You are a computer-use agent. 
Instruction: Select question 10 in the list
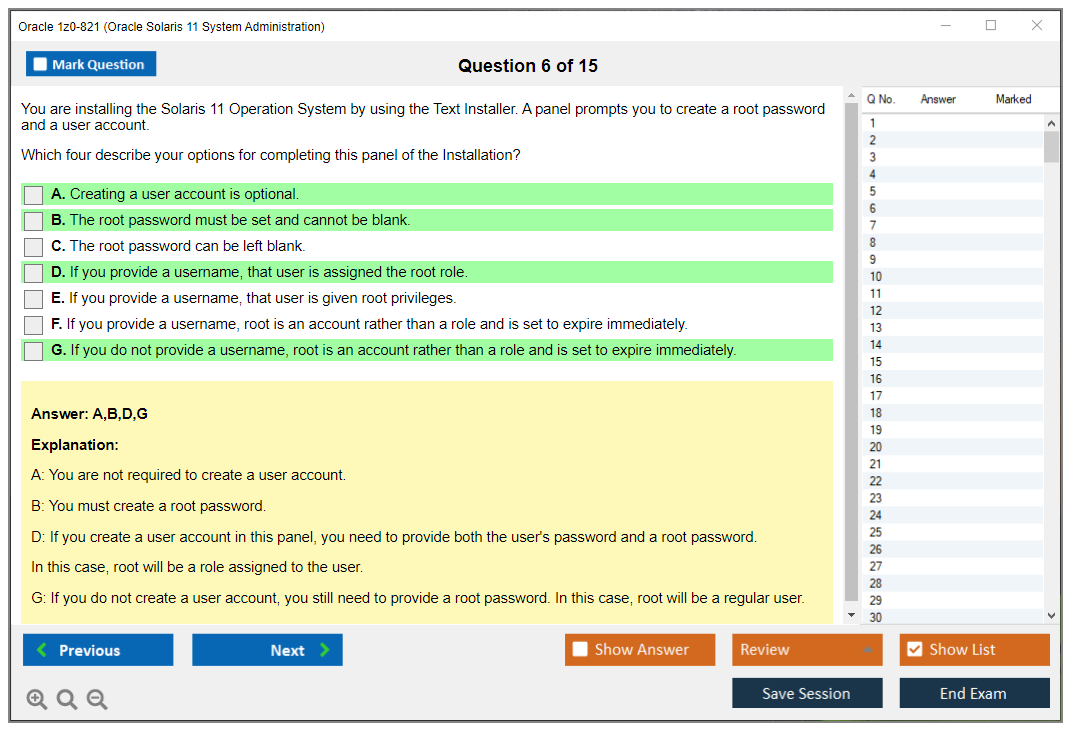click(876, 277)
